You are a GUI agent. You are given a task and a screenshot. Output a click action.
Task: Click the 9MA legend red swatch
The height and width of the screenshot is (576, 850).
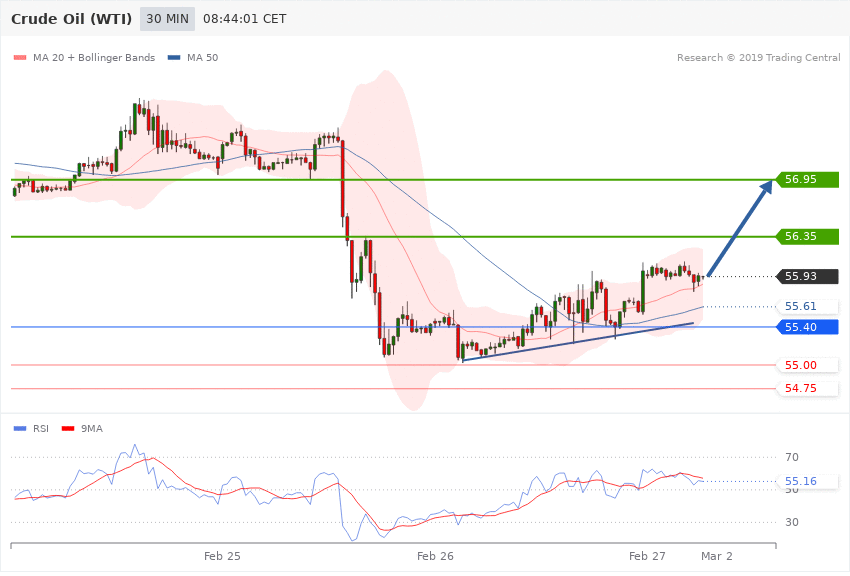pyautogui.click(x=68, y=429)
